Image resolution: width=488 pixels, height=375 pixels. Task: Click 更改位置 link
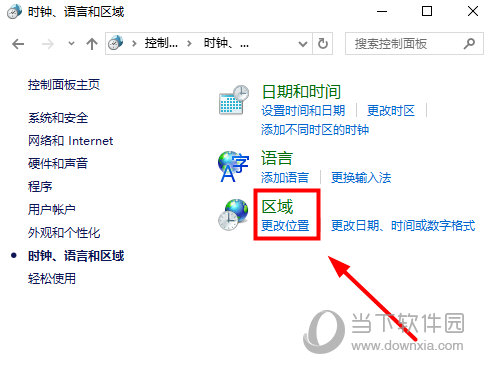click(x=285, y=226)
